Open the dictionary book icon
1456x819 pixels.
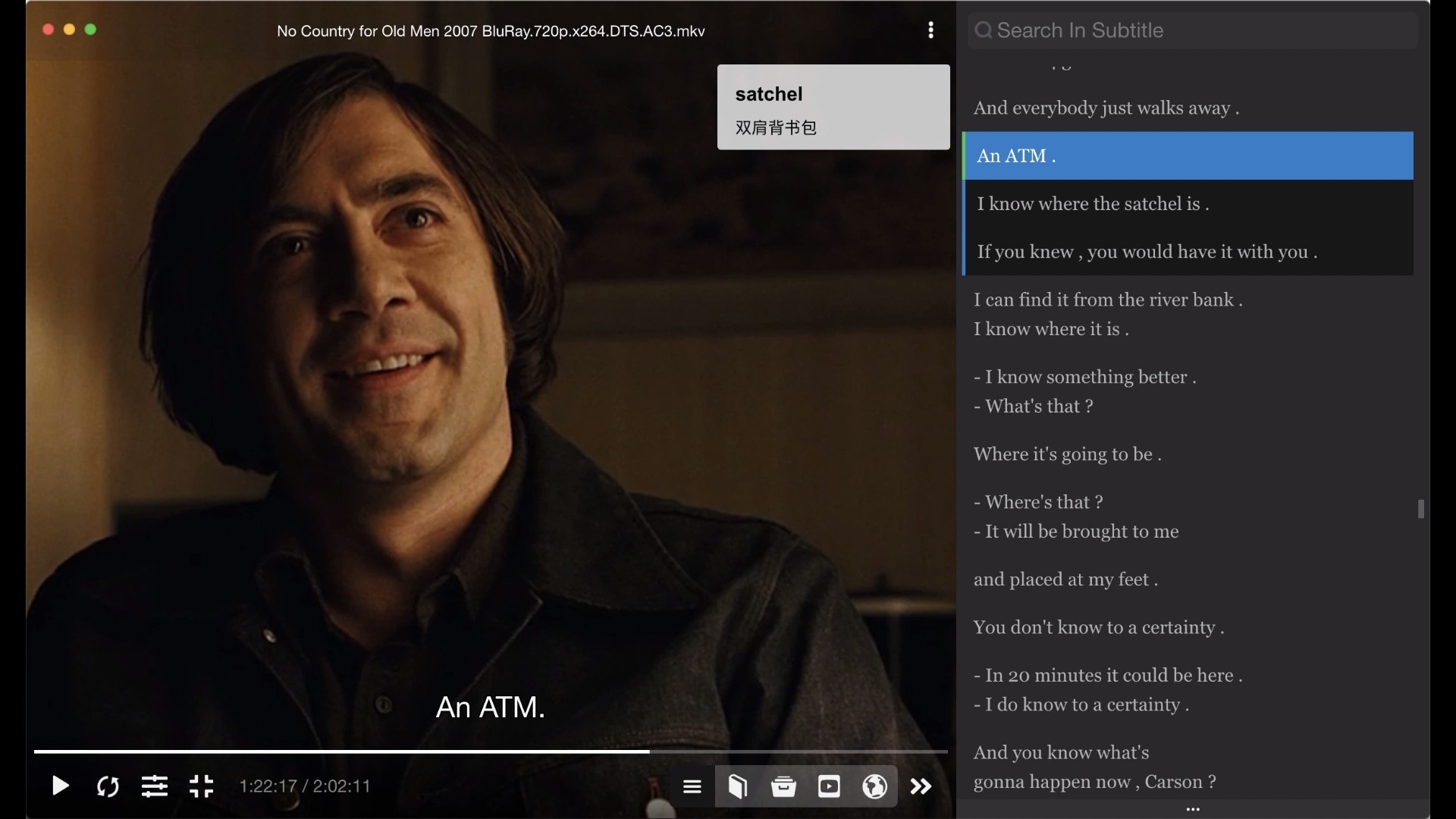[x=738, y=787]
